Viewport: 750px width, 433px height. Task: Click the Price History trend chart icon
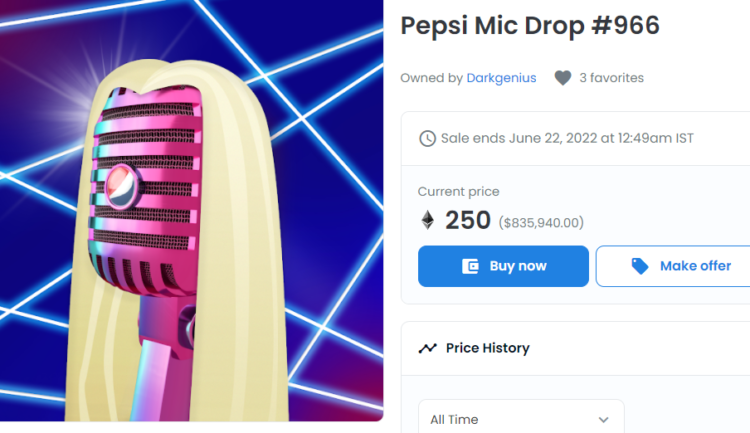pos(428,348)
